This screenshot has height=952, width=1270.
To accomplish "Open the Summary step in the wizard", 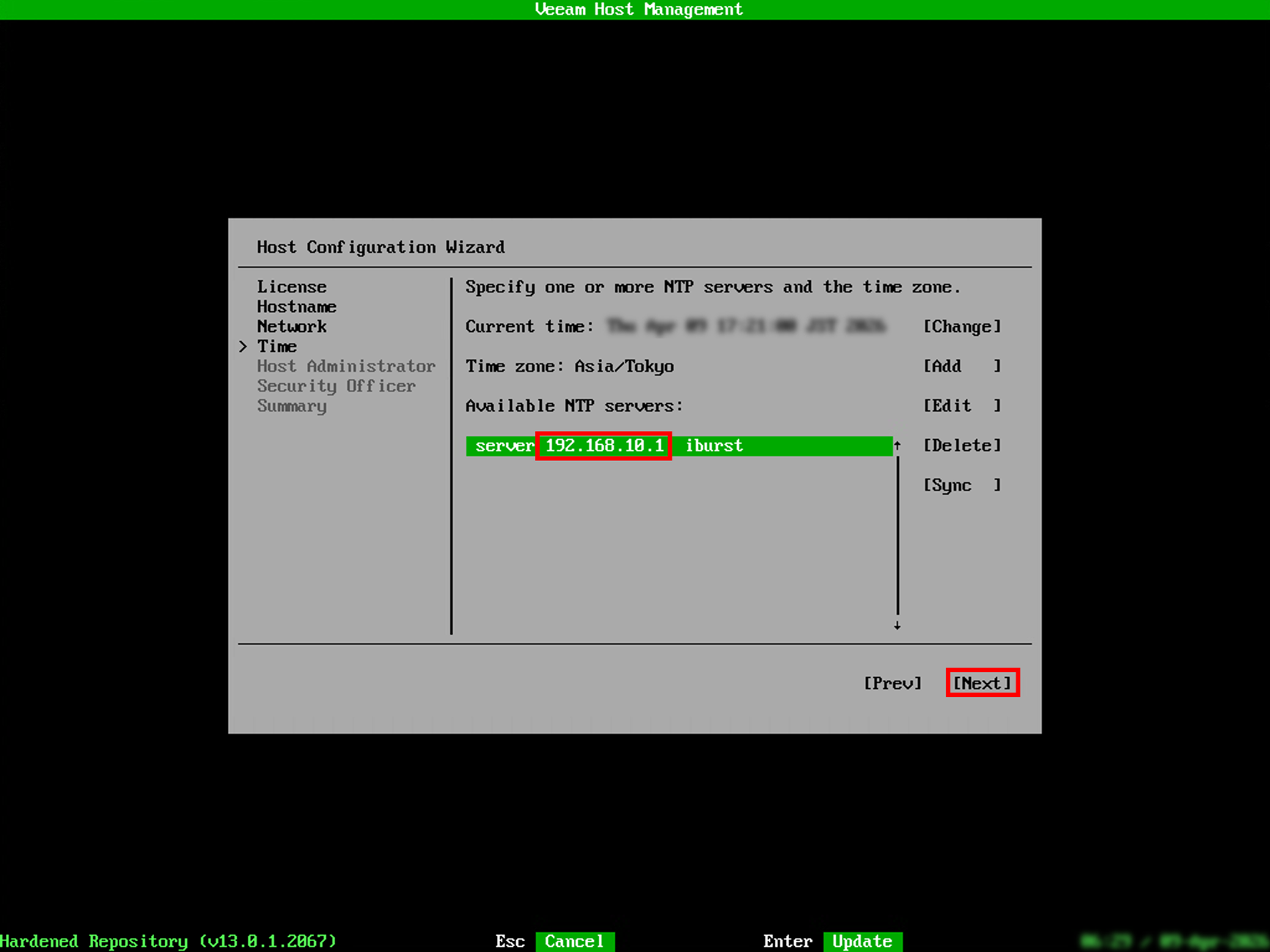I will [291, 406].
